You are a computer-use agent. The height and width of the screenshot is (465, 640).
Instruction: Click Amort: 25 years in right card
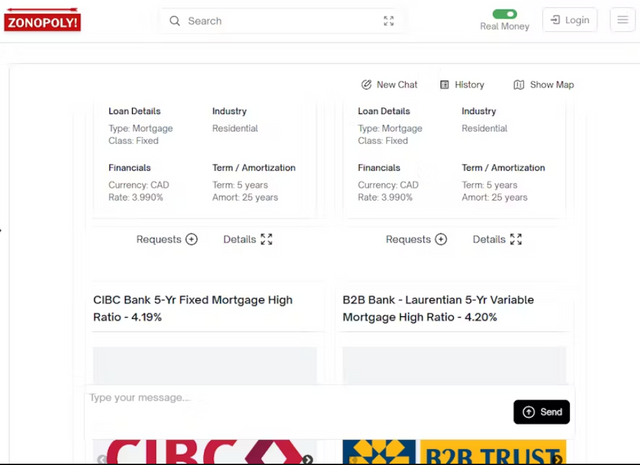pos(494,198)
